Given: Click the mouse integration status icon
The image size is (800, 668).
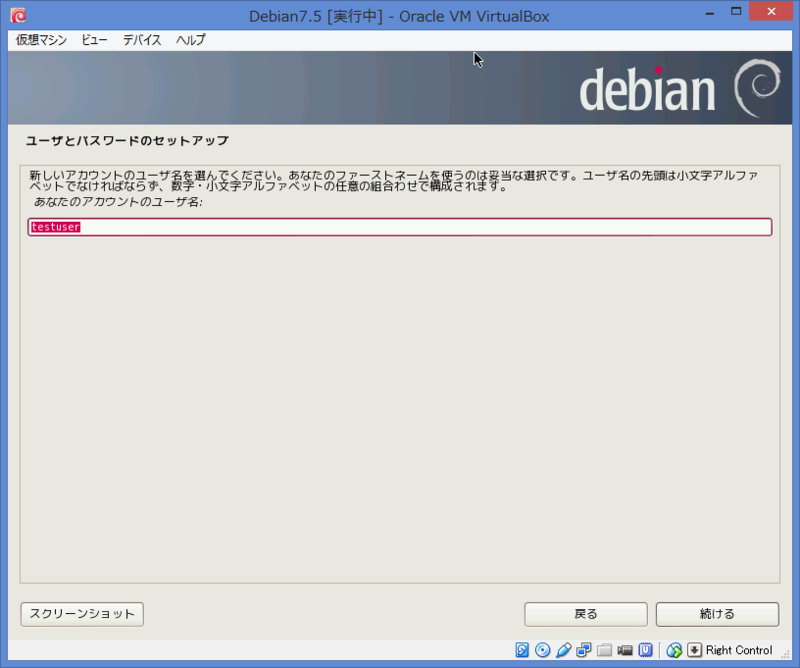Looking at the screenshot, I should point(673,649).
